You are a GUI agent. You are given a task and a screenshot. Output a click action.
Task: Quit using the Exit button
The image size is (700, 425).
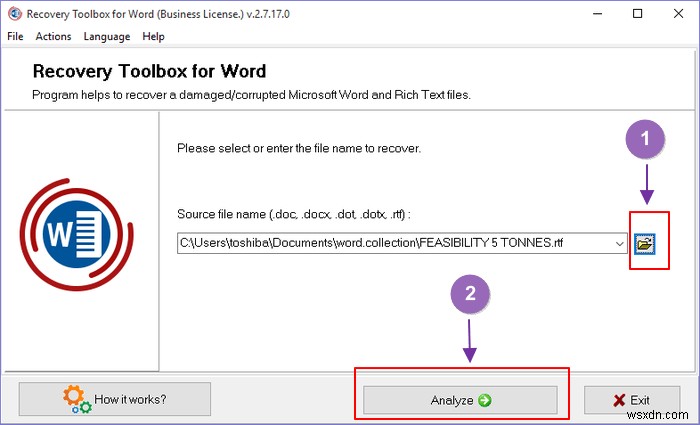pos(632,400)
